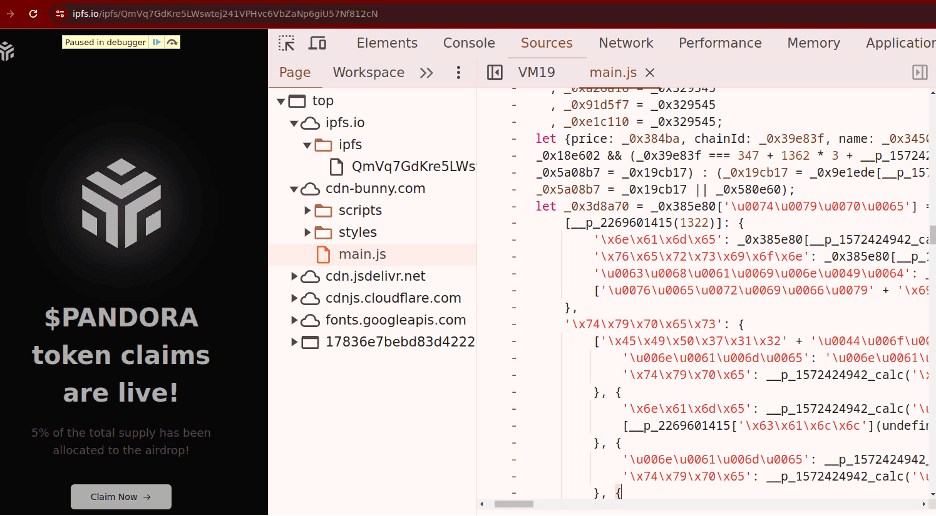
Task: Open the navigator three-dot options menu
Action: pyautogui.click(x=459, y=73)
